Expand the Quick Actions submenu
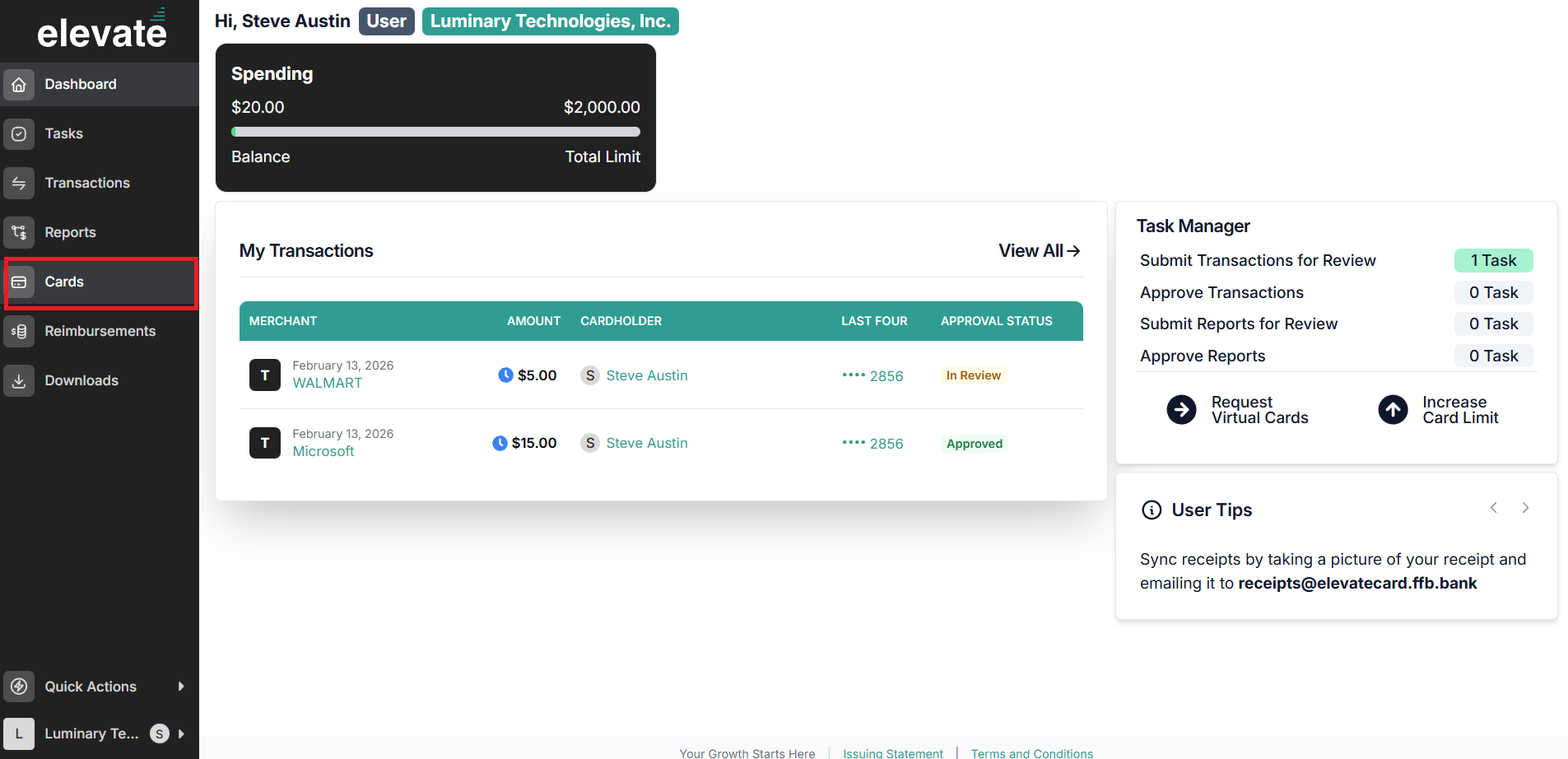The width and height of the screenshot is (1568, 759). tap(181, 687)
